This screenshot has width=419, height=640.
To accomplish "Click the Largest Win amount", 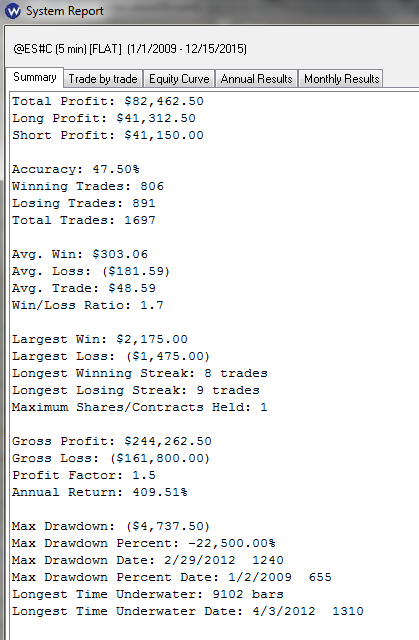I will [x=152, y=339].
